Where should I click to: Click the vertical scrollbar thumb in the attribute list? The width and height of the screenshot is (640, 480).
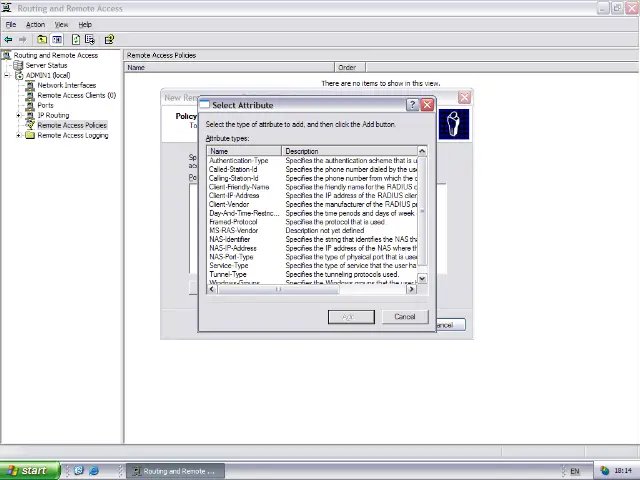tap(422, 211)
